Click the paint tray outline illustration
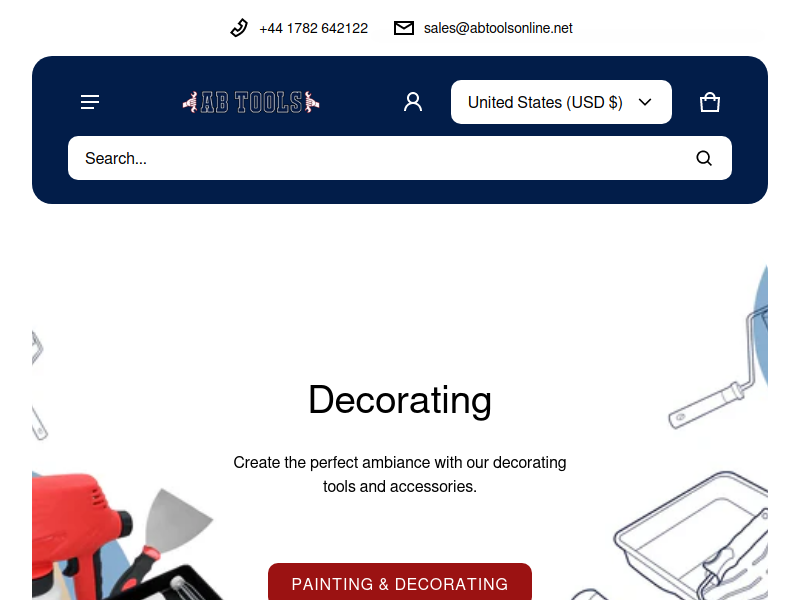This screenshot has width=800, height=600. pyautogui.click(x=691, y=536)
